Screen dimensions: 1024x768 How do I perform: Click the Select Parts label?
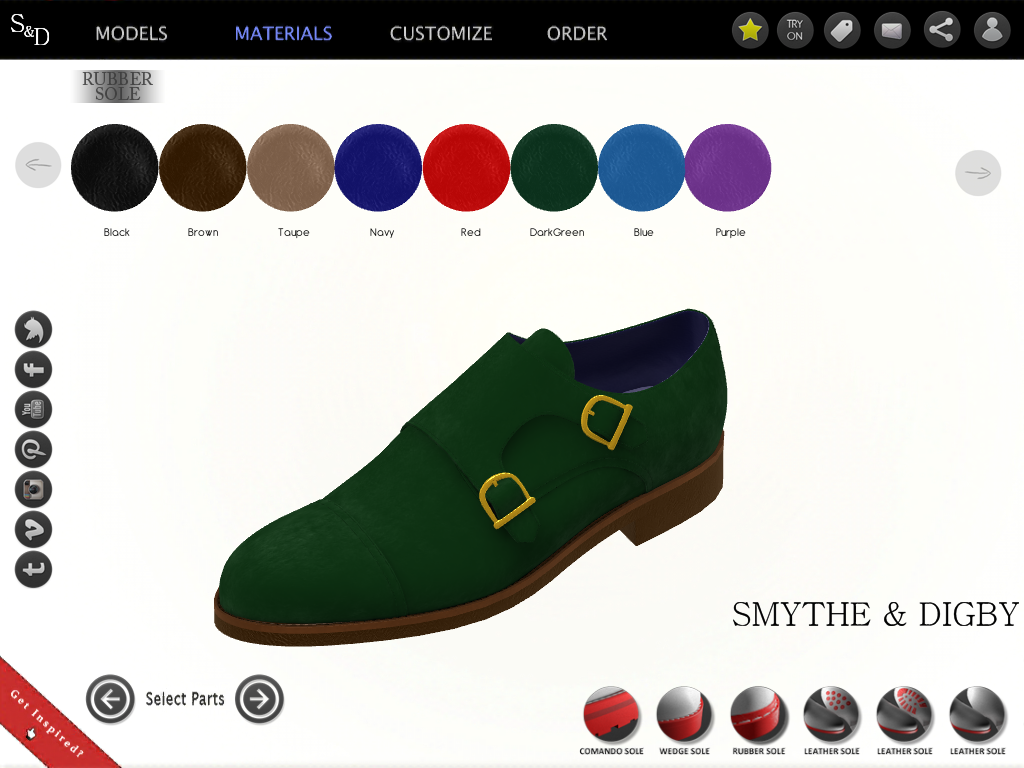[185, 699]
